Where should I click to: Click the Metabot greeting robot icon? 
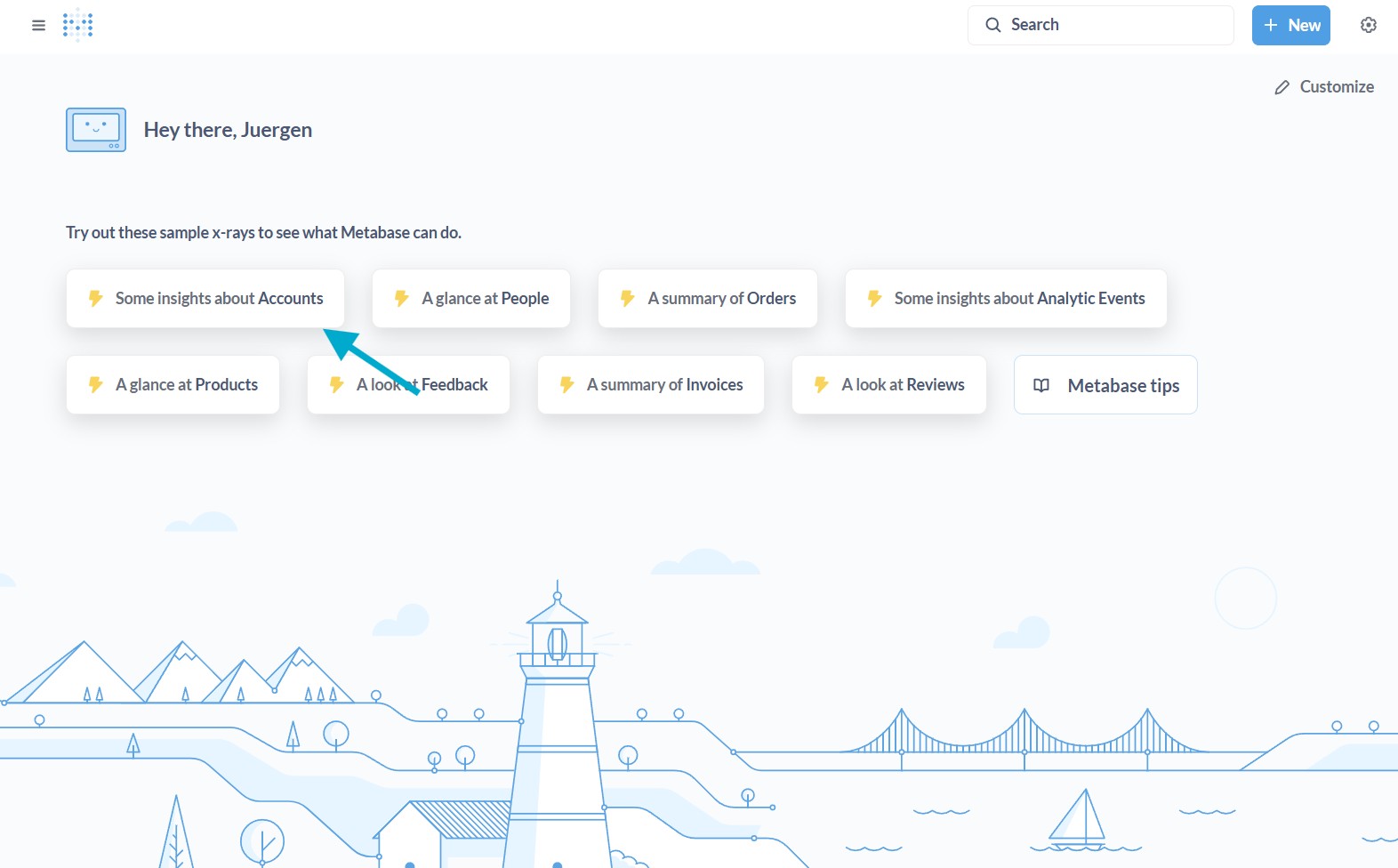click(96, 130)
